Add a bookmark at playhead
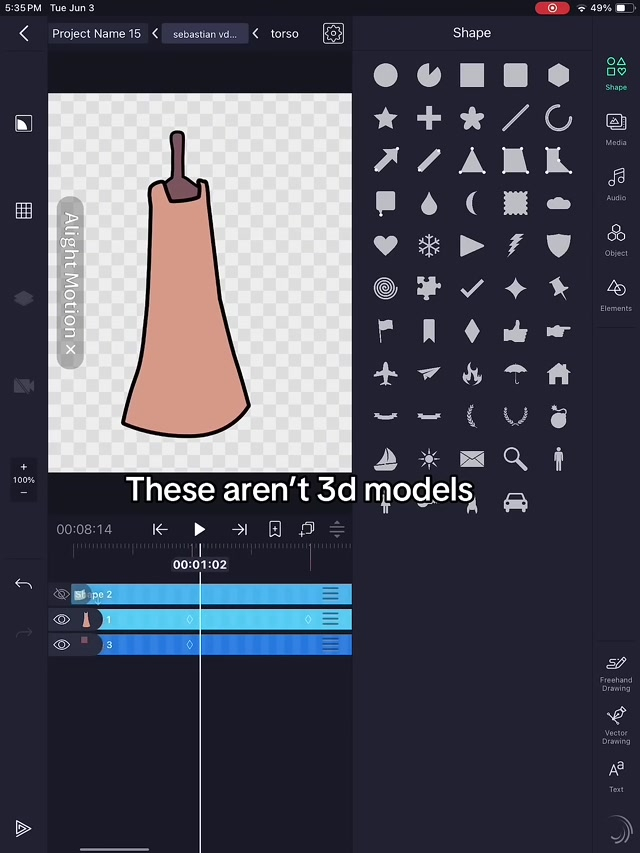This screenshot has width=640, height=853. click(275, 529)
